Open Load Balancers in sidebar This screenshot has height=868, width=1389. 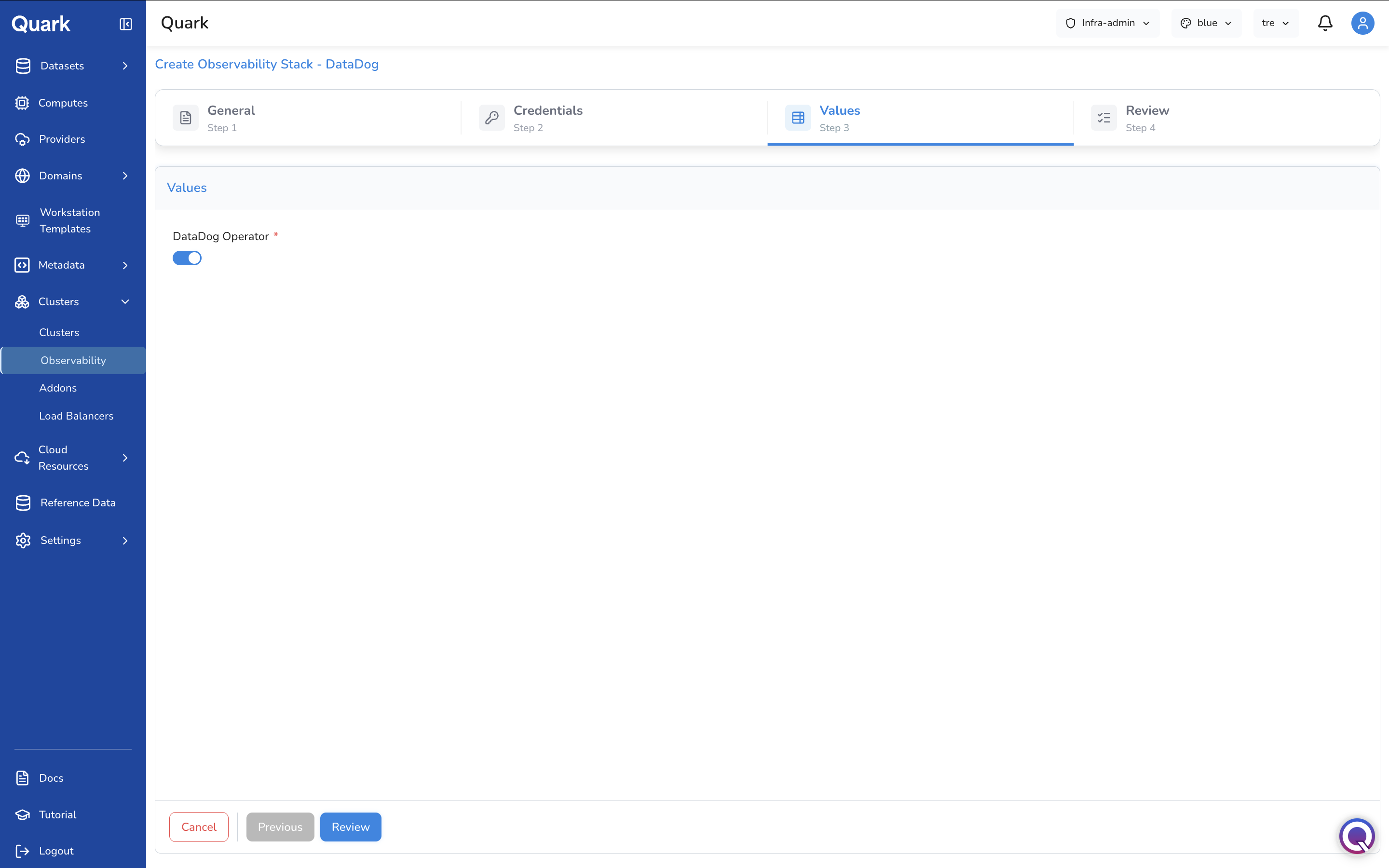[76, 416]
